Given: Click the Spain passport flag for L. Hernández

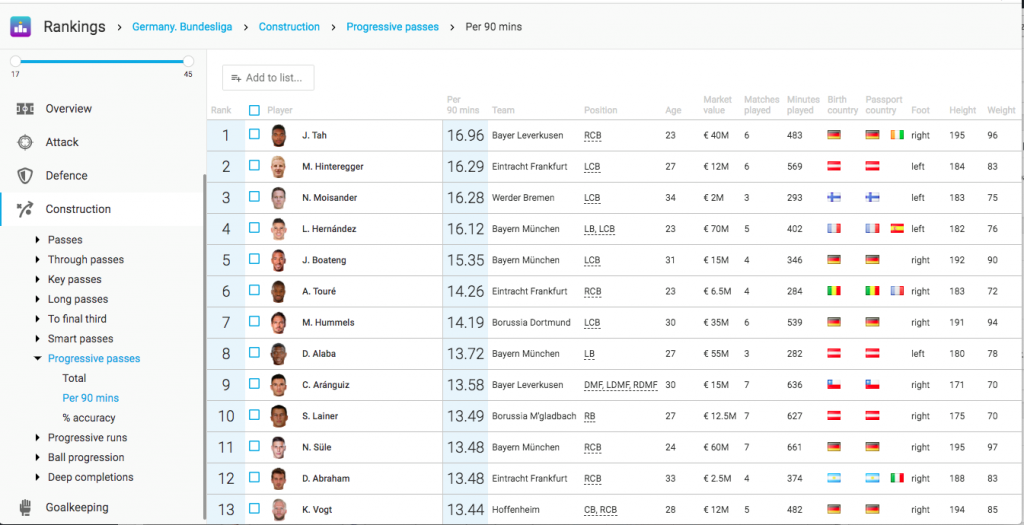Looking at the screenshot, I should point(897,229).
